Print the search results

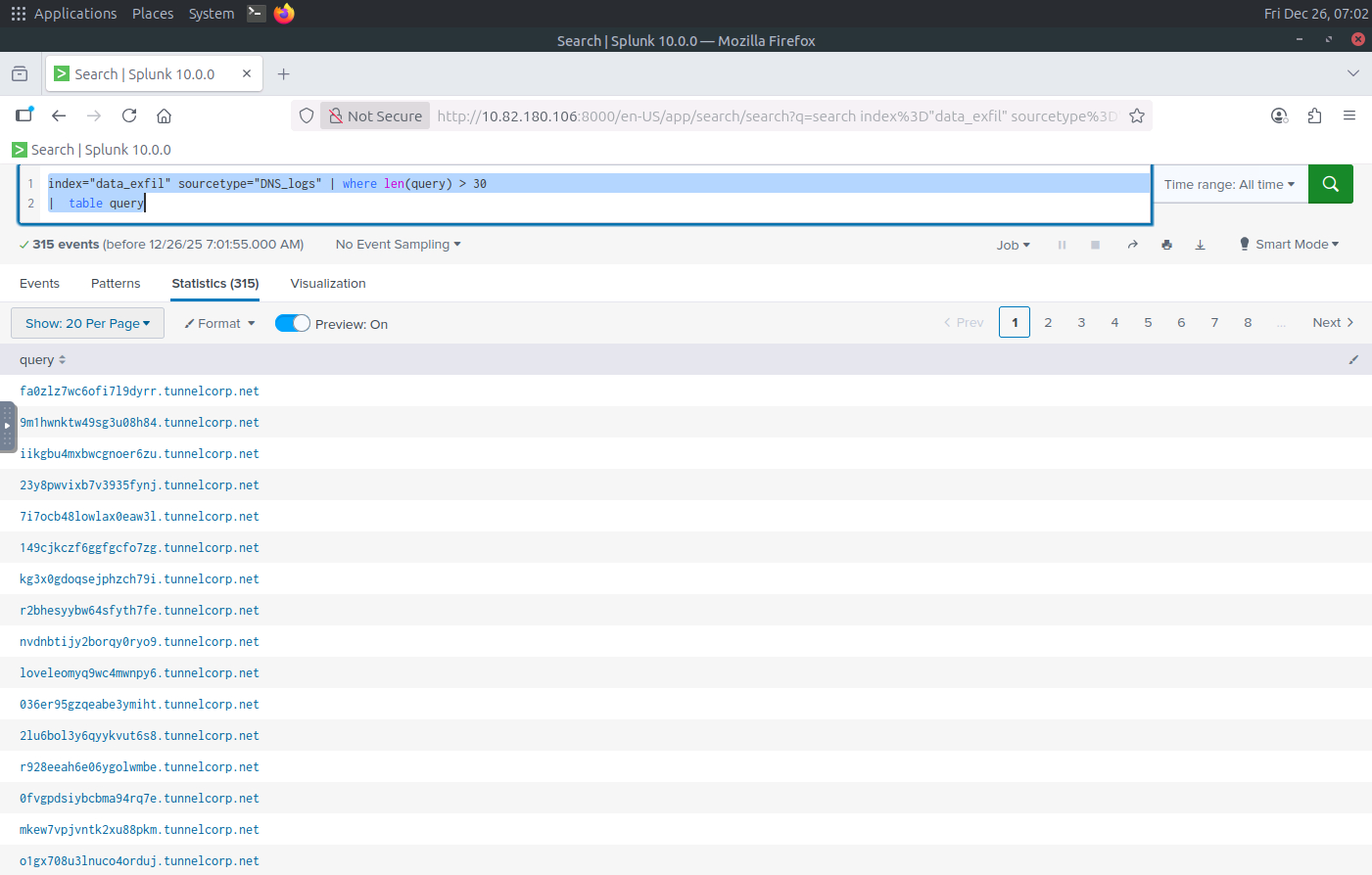click(1166, 245)
